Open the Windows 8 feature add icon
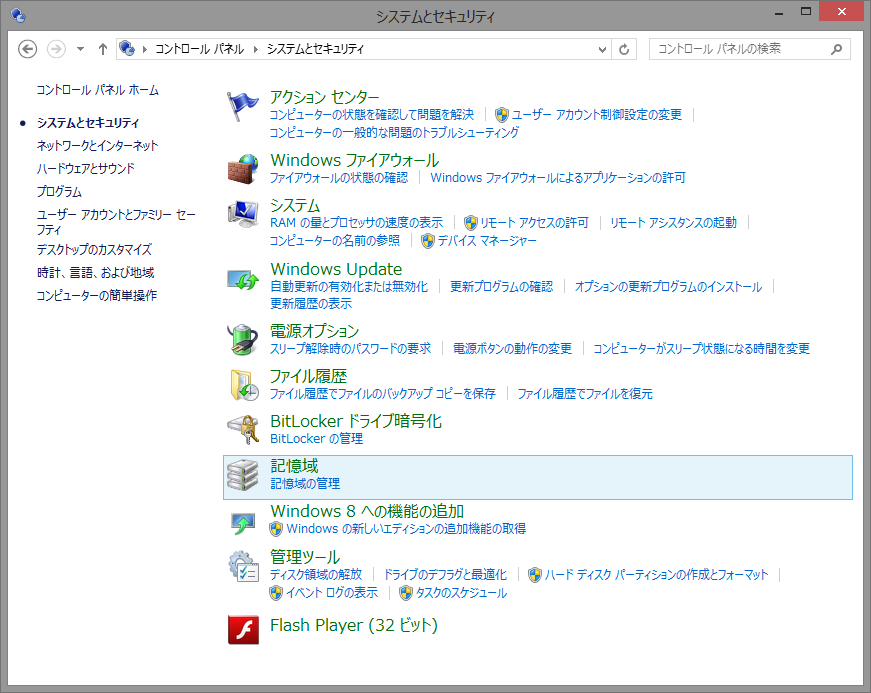The height and width of the screenshot is (693, 871). coord(243,523)
